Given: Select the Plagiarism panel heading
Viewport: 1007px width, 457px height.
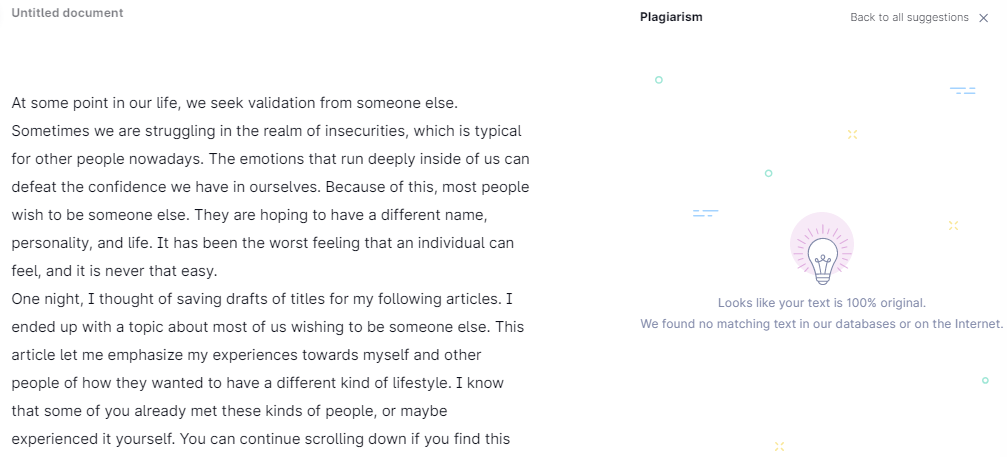Looking at the screenshot, I should tap(671, 17).
